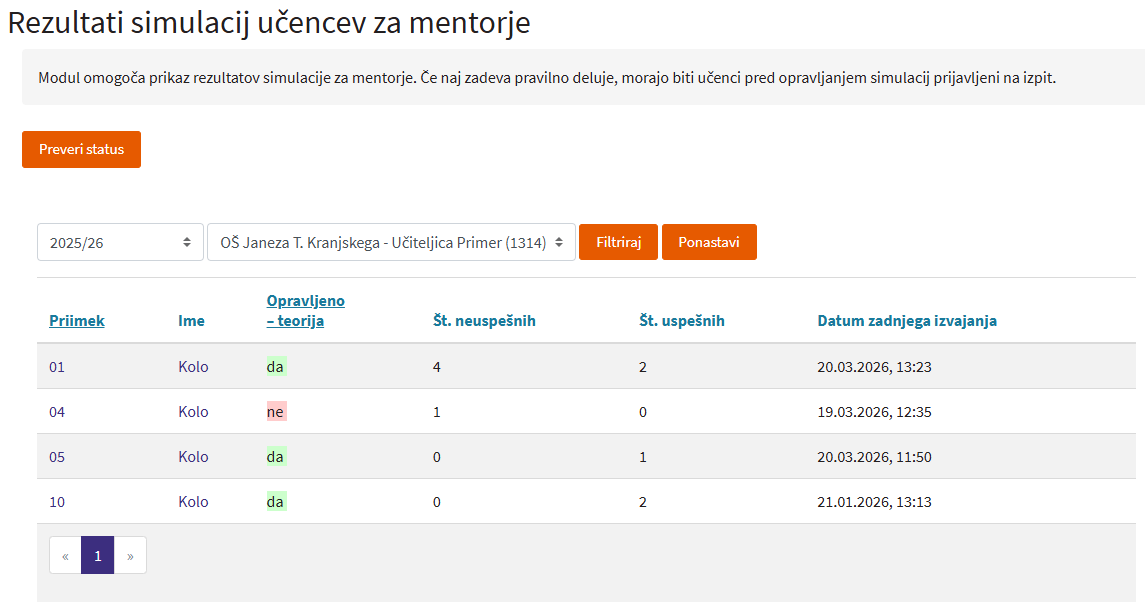The width and height of the screenshot is (1145, 615).
Task: Open student surname 10 link
Action: pos(57,502)
